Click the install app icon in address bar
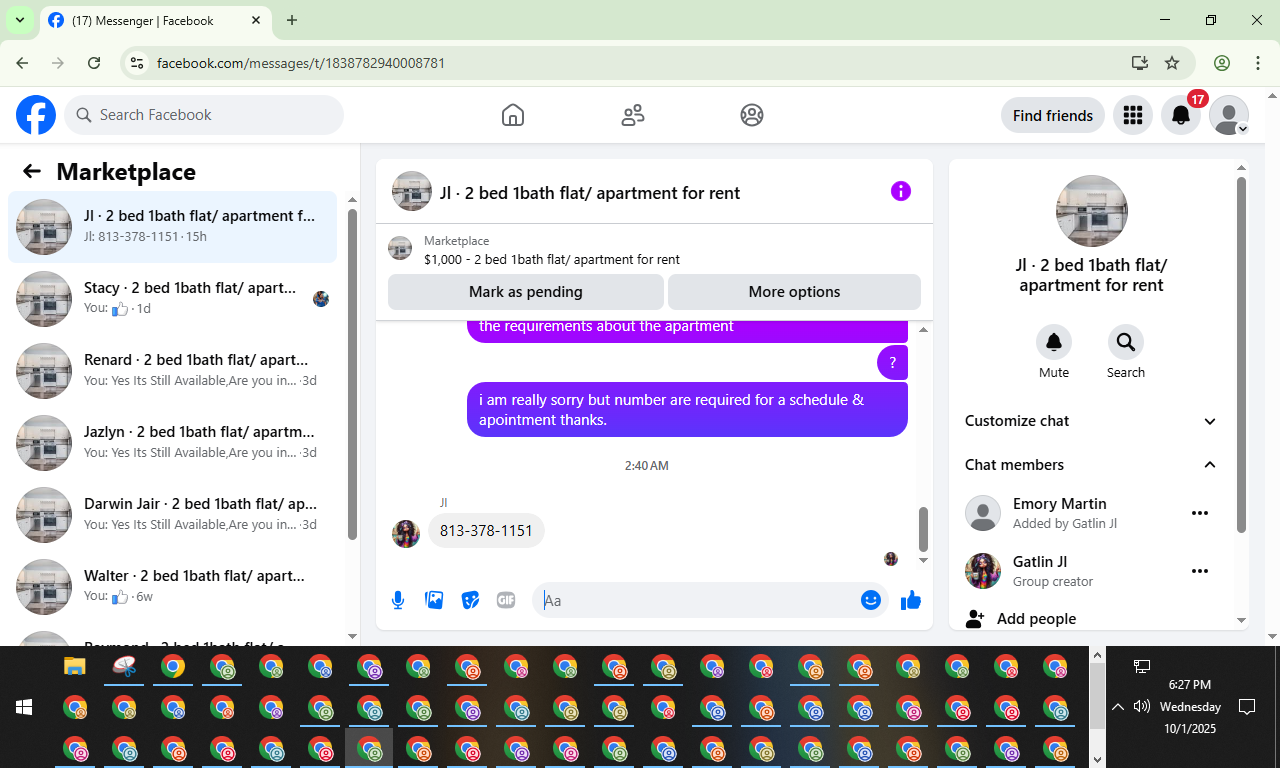This screenshot has height=768, width=1280. [x=1140, y=63]
